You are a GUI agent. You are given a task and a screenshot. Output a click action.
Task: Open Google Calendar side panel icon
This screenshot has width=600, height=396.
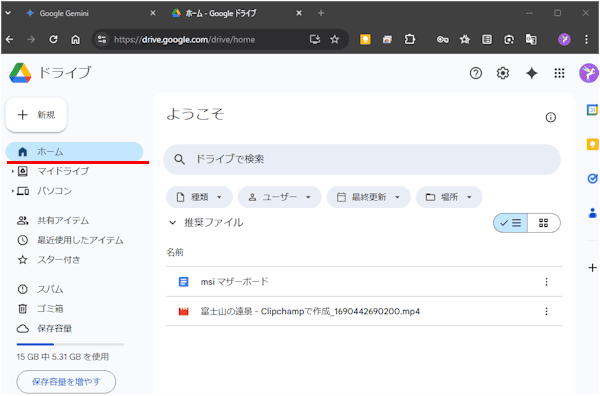(592, 110)
